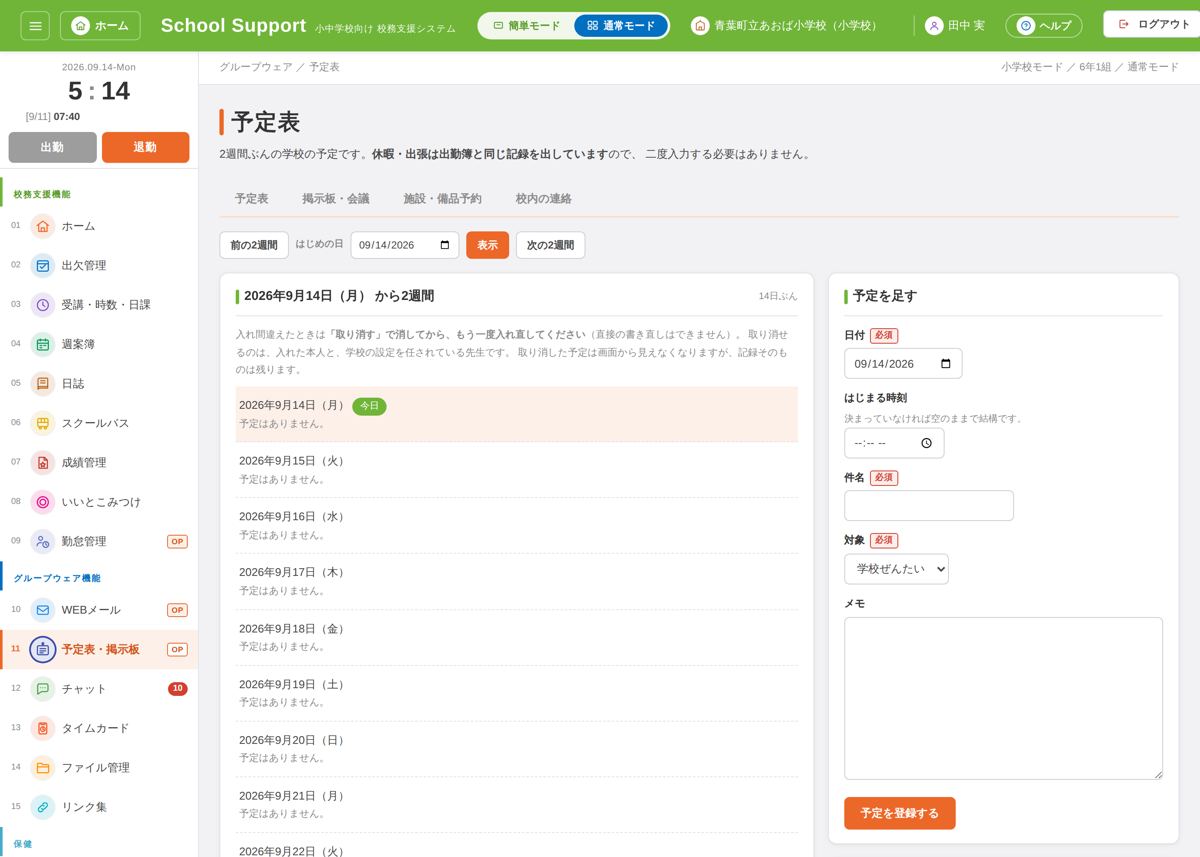Open 日誌 journal icon
1200x857 pixels.
pyautogui.click(x=43, y=383)
